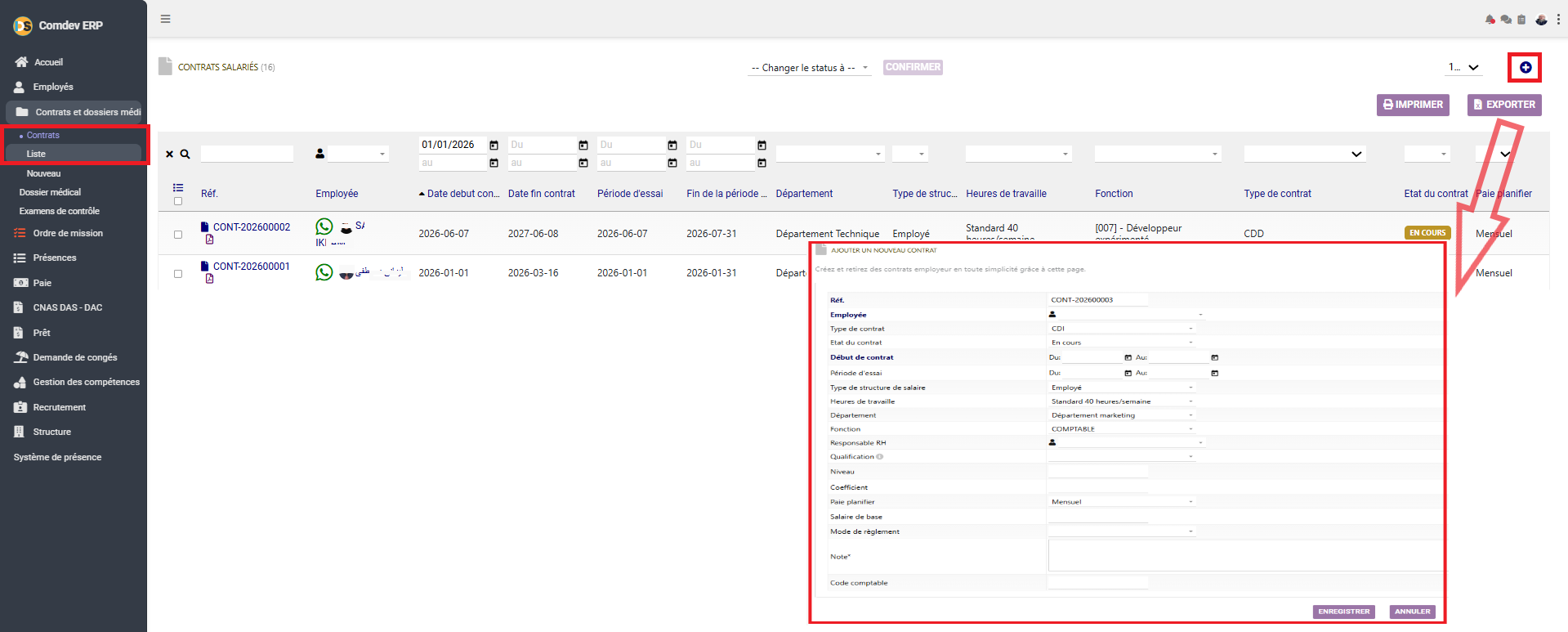Open the Type de structure filter dropdown

tap(910, 154)
